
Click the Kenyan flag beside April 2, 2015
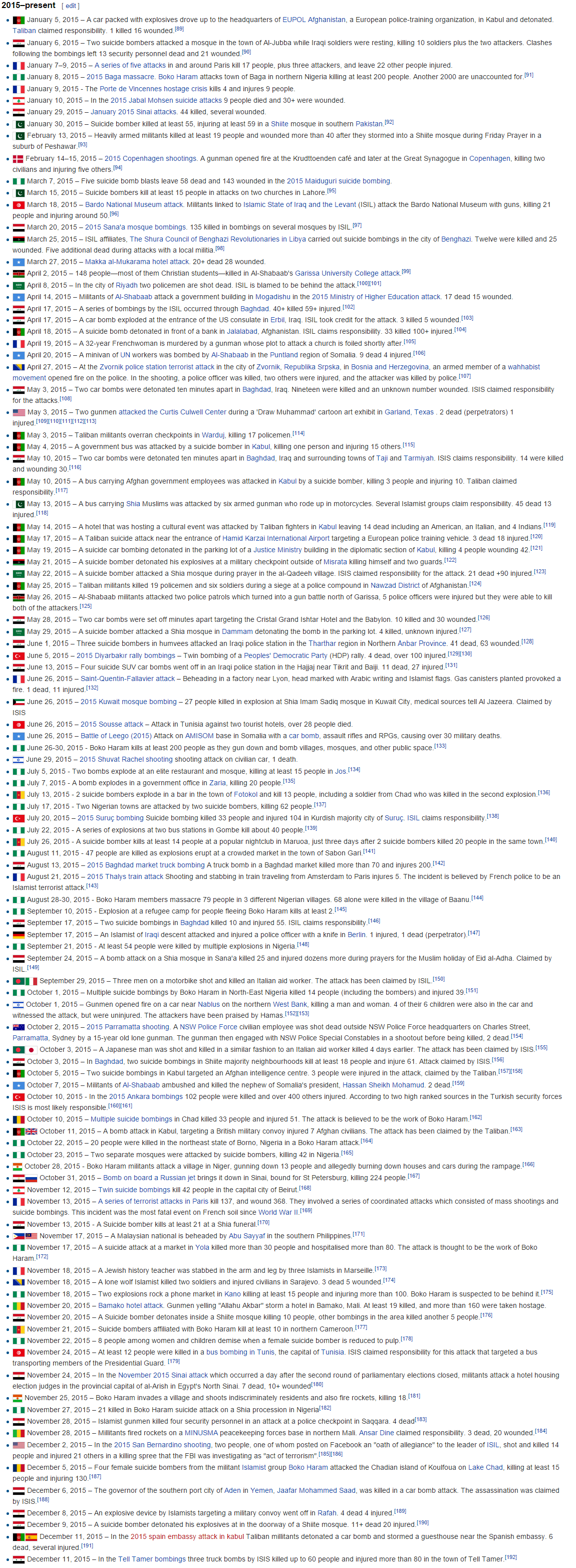(x=18, y=274)
